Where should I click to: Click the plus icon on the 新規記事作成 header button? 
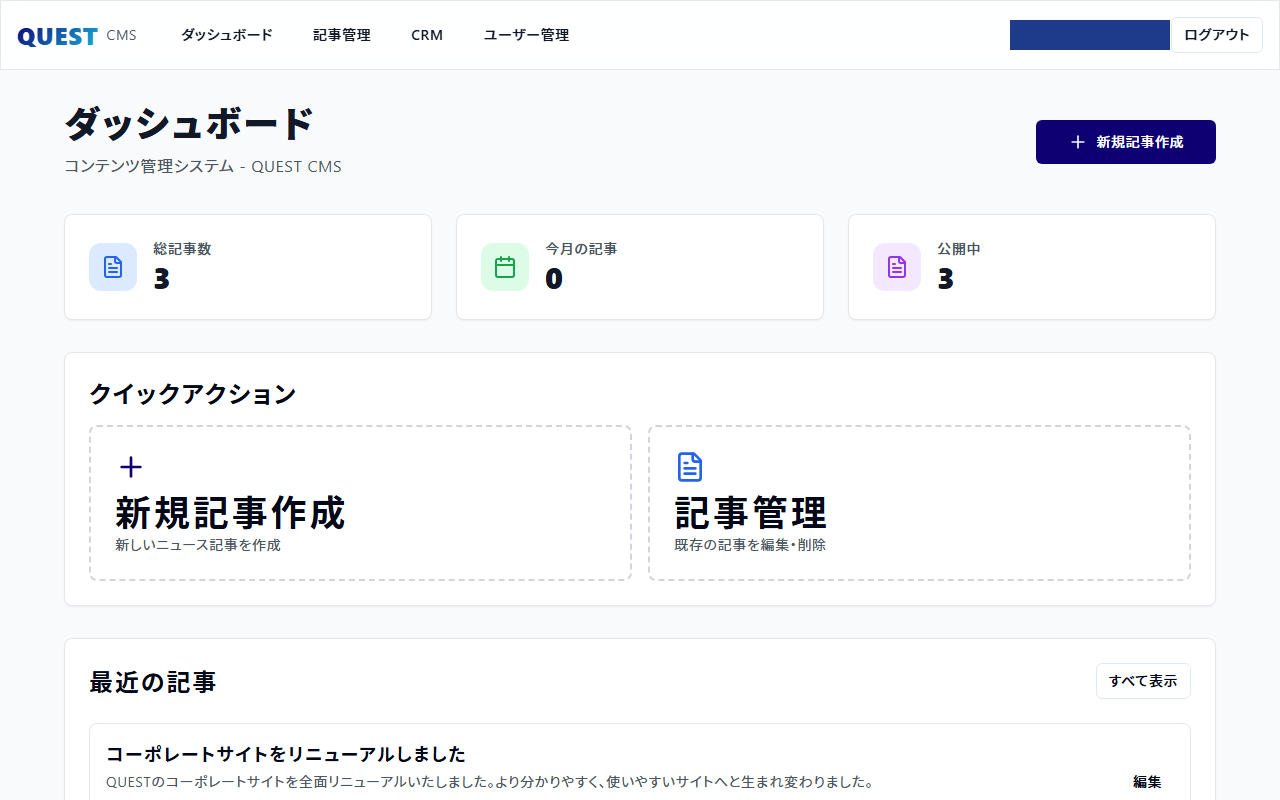click(1077, 142)
